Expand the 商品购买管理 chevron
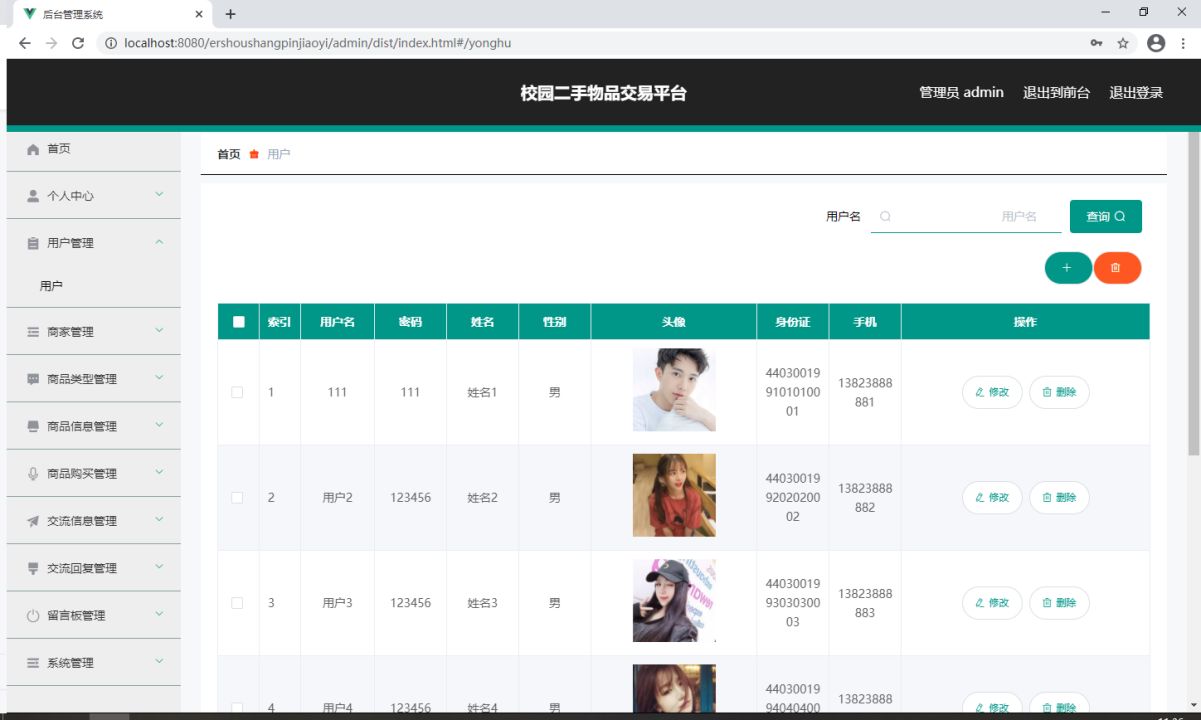Image resolution: width=1201 pixels, height=720 pixels. 159,472
